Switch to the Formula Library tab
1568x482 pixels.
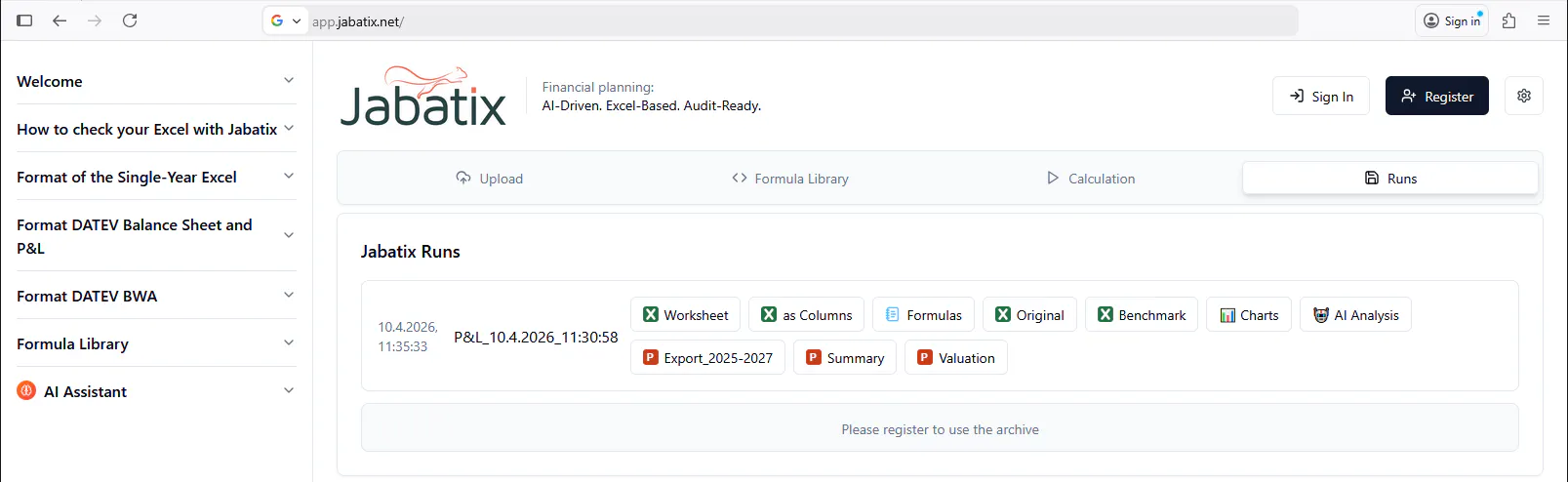(790, 179)
